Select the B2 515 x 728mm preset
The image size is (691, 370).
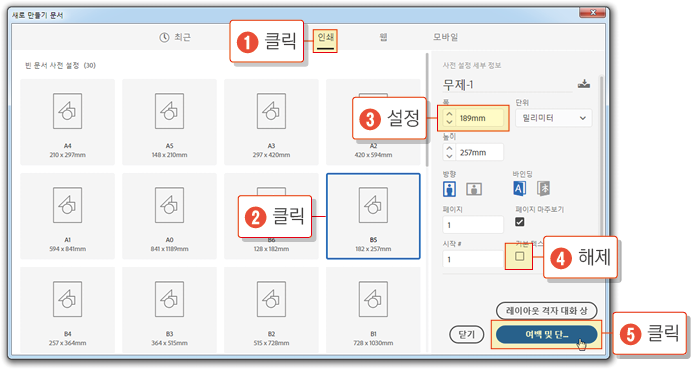point(271,310)
